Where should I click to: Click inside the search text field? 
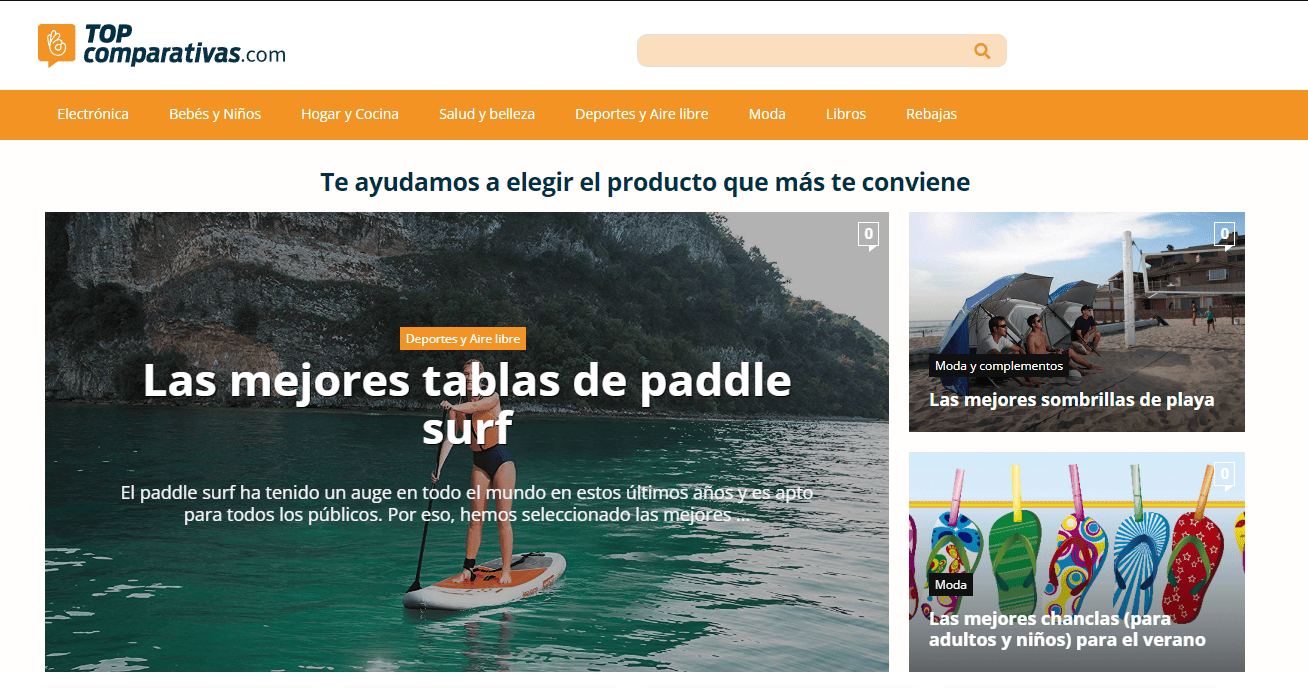click(x=800, y=51)
